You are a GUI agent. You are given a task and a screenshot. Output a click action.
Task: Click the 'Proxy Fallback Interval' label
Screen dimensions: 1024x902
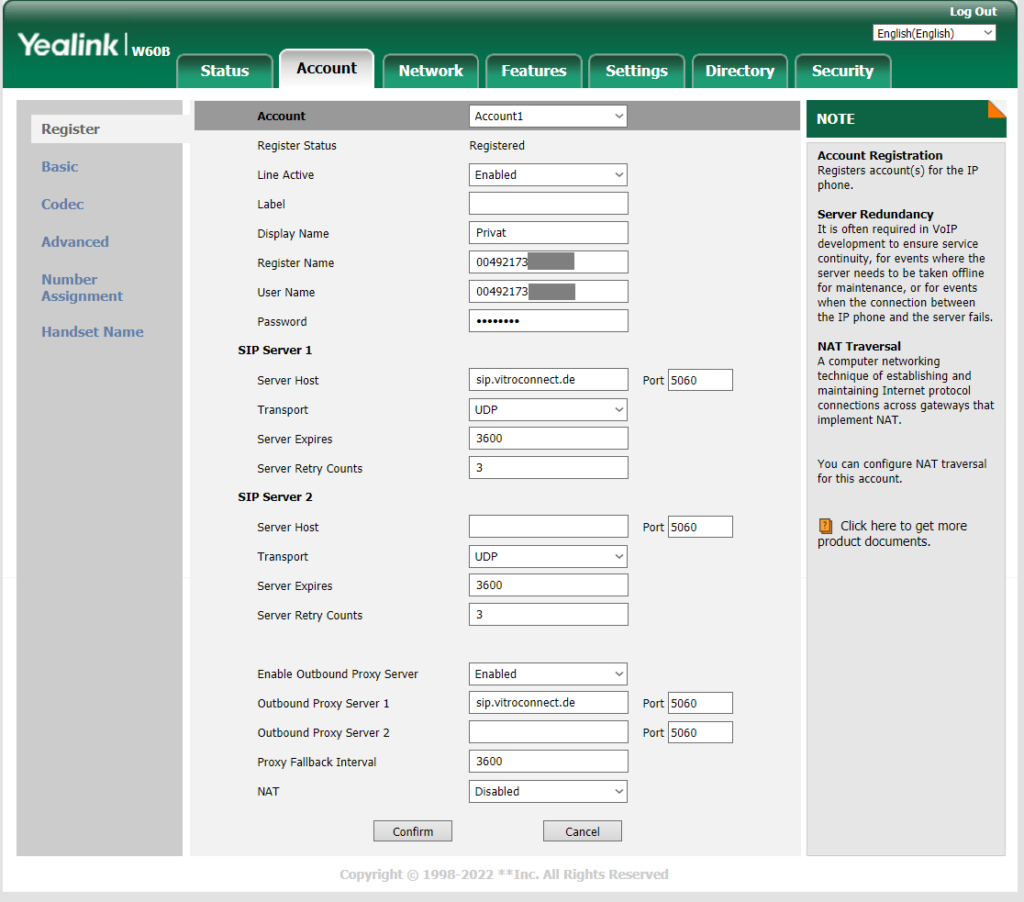click(317, 762)
